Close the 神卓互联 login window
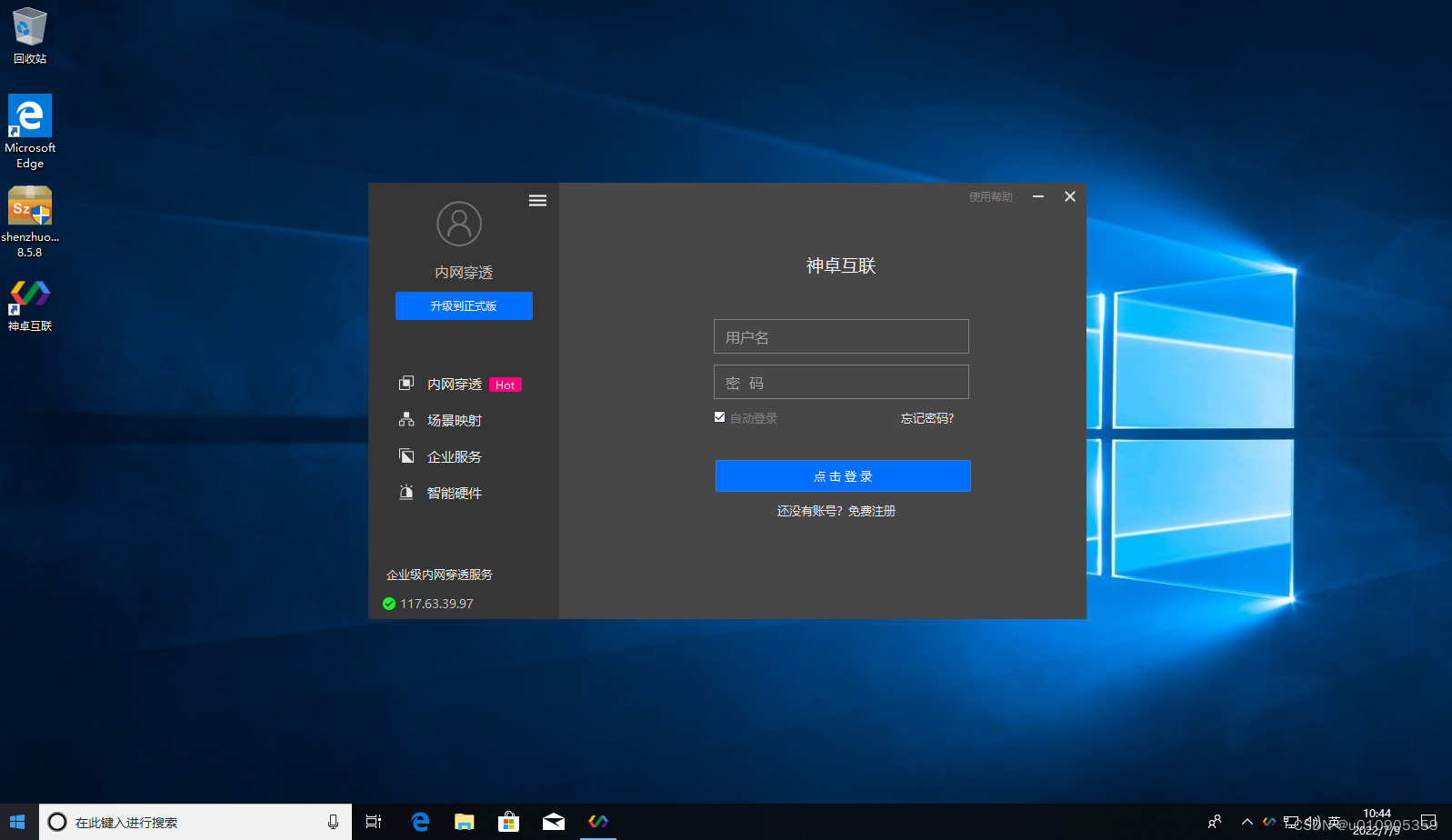Screen dimensions: 1452x840 click(x=1070, y=196)
